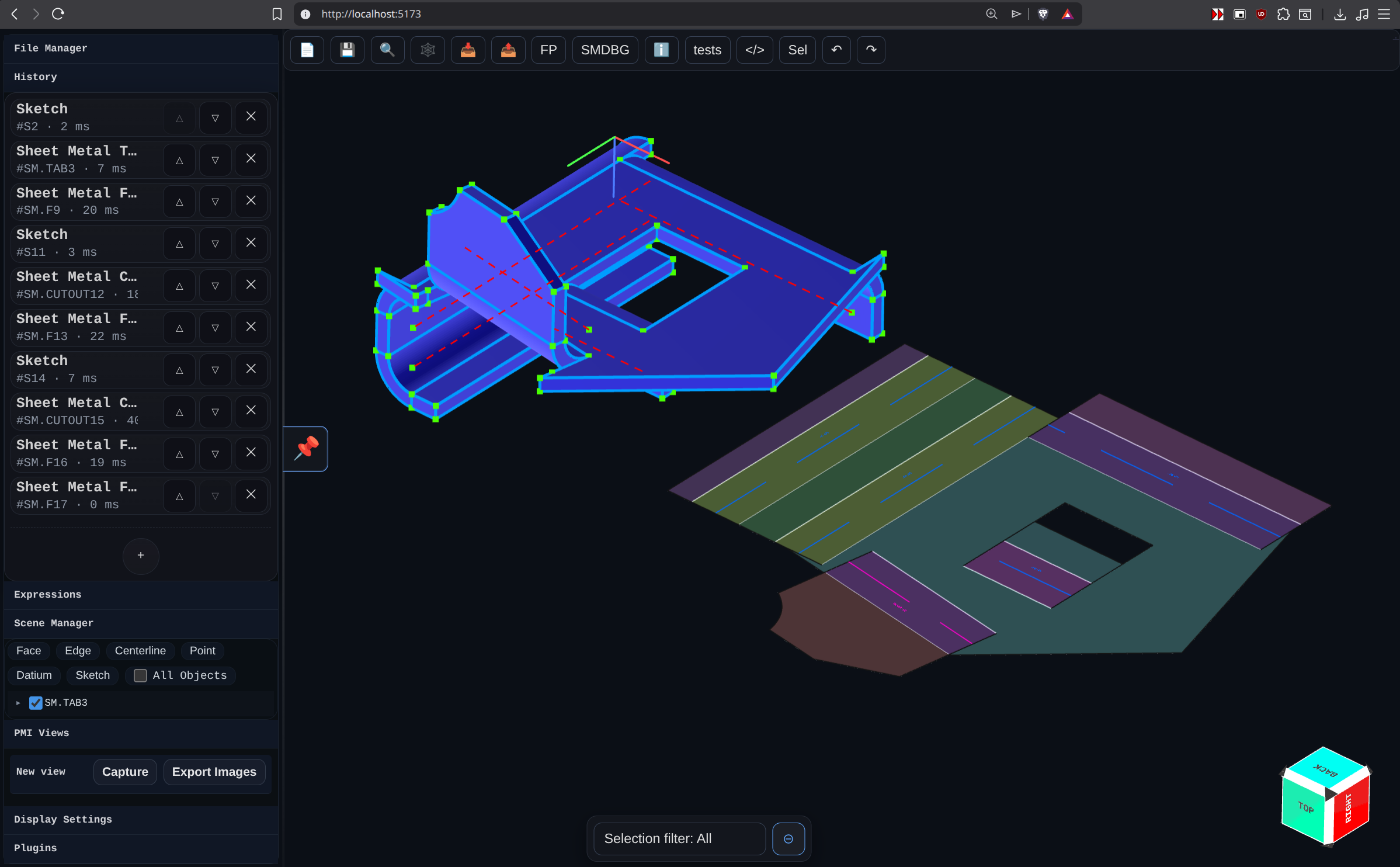Toggle the Datium selection filter

[x=34, y=675]
